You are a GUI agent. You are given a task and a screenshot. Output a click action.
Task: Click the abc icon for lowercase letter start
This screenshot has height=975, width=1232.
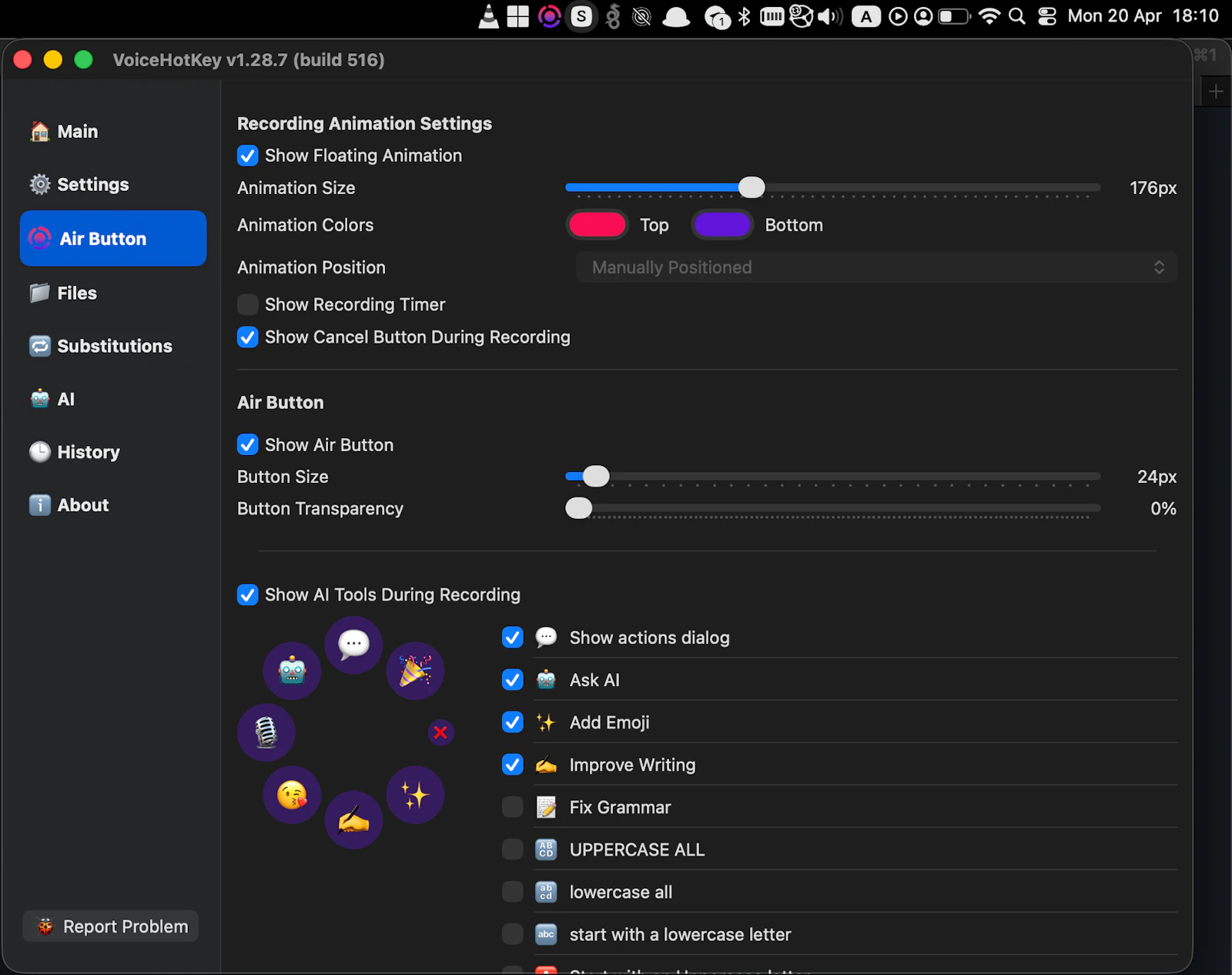546,934
